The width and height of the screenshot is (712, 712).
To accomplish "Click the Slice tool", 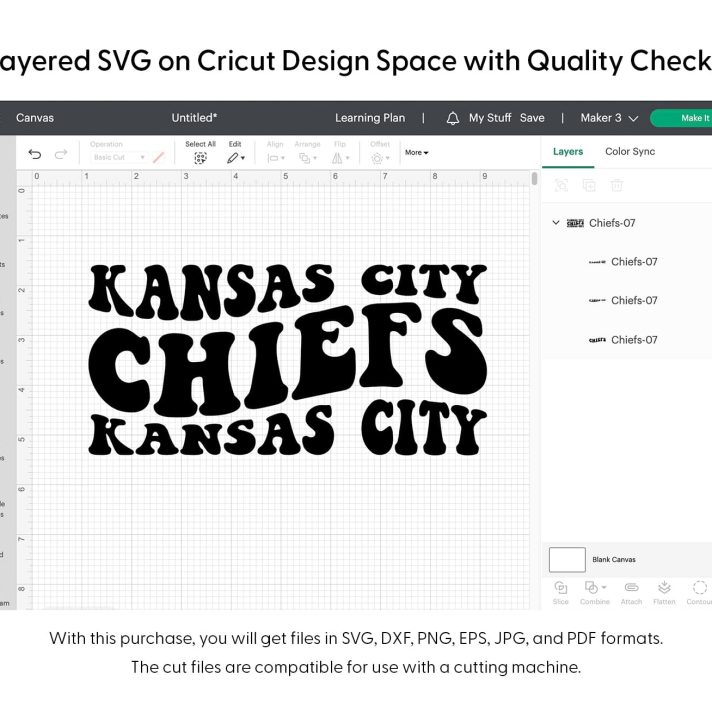I will (x=560, y=593).
